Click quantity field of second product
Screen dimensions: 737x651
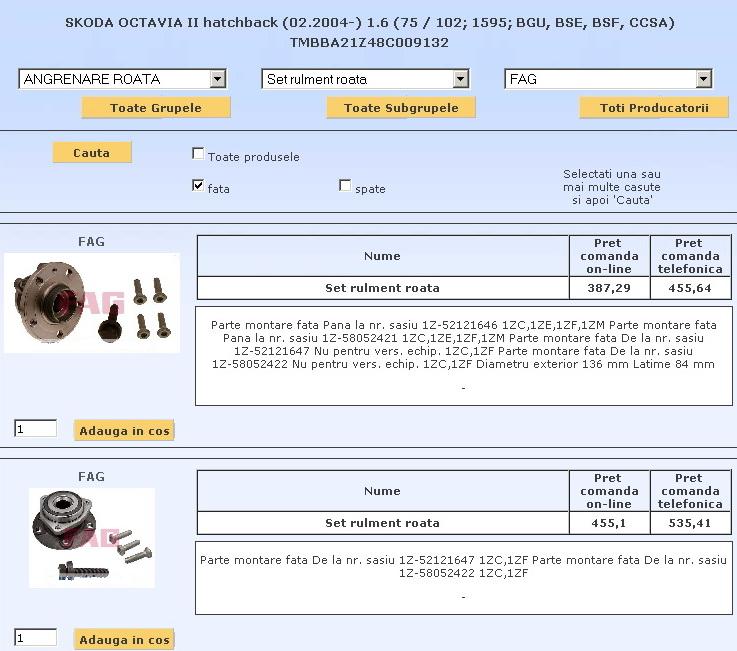click(x=35, y=638)
